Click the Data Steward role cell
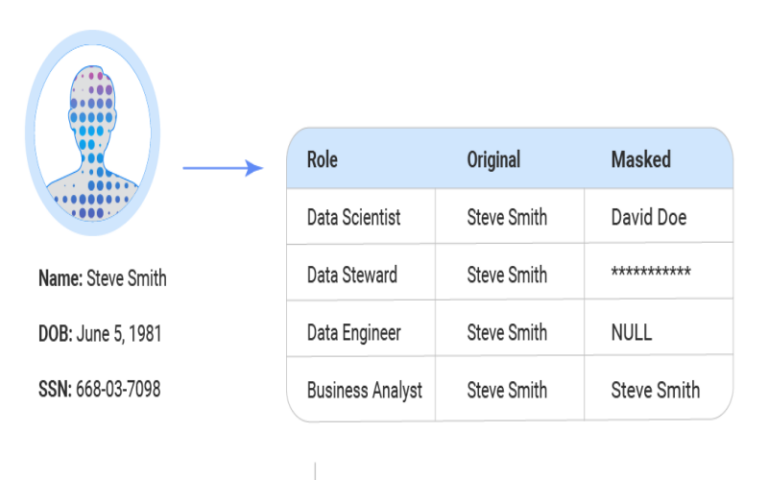The image size is (768, 480). click(351, 274)
